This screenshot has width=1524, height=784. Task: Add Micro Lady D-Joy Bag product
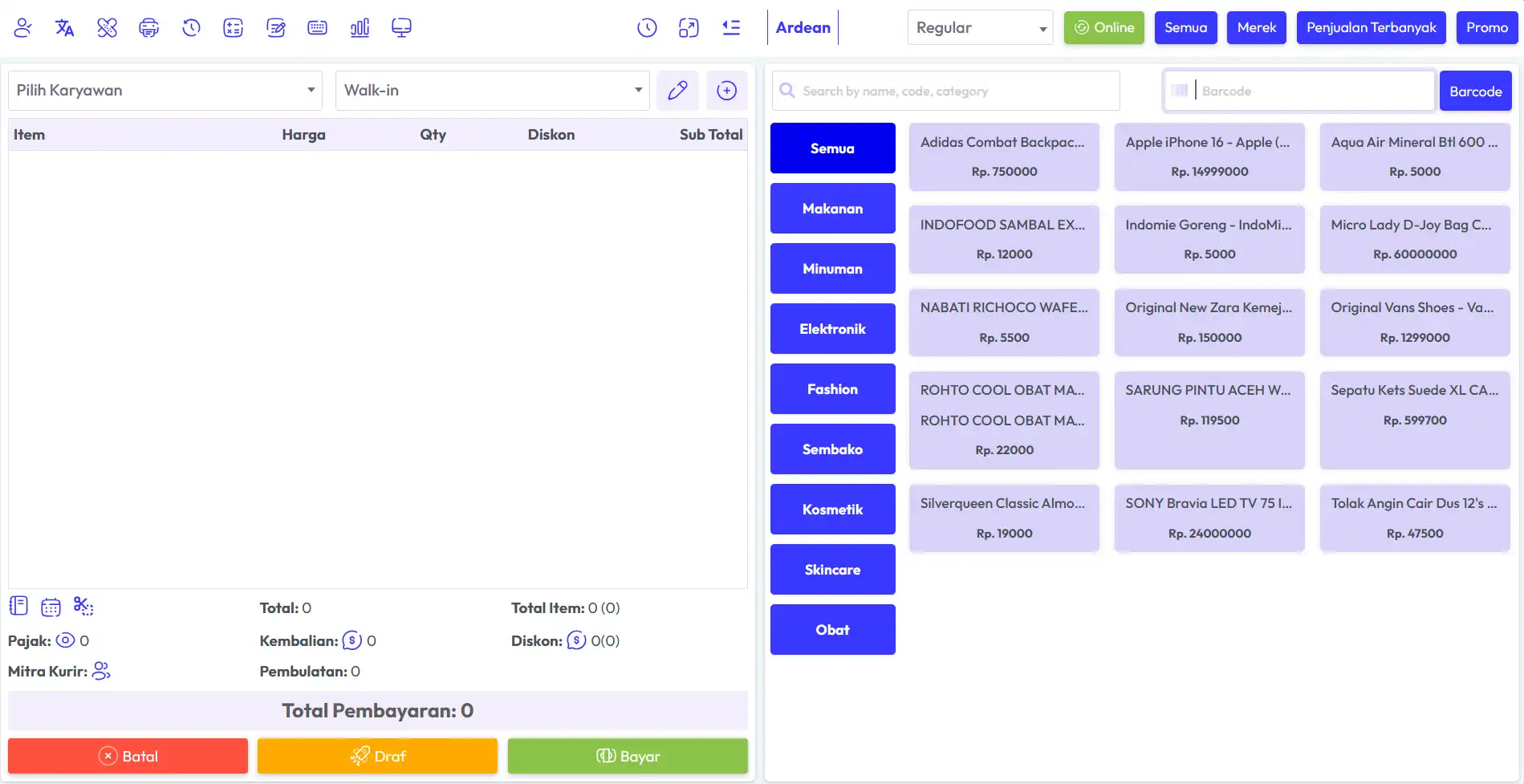click(1415, 239)
